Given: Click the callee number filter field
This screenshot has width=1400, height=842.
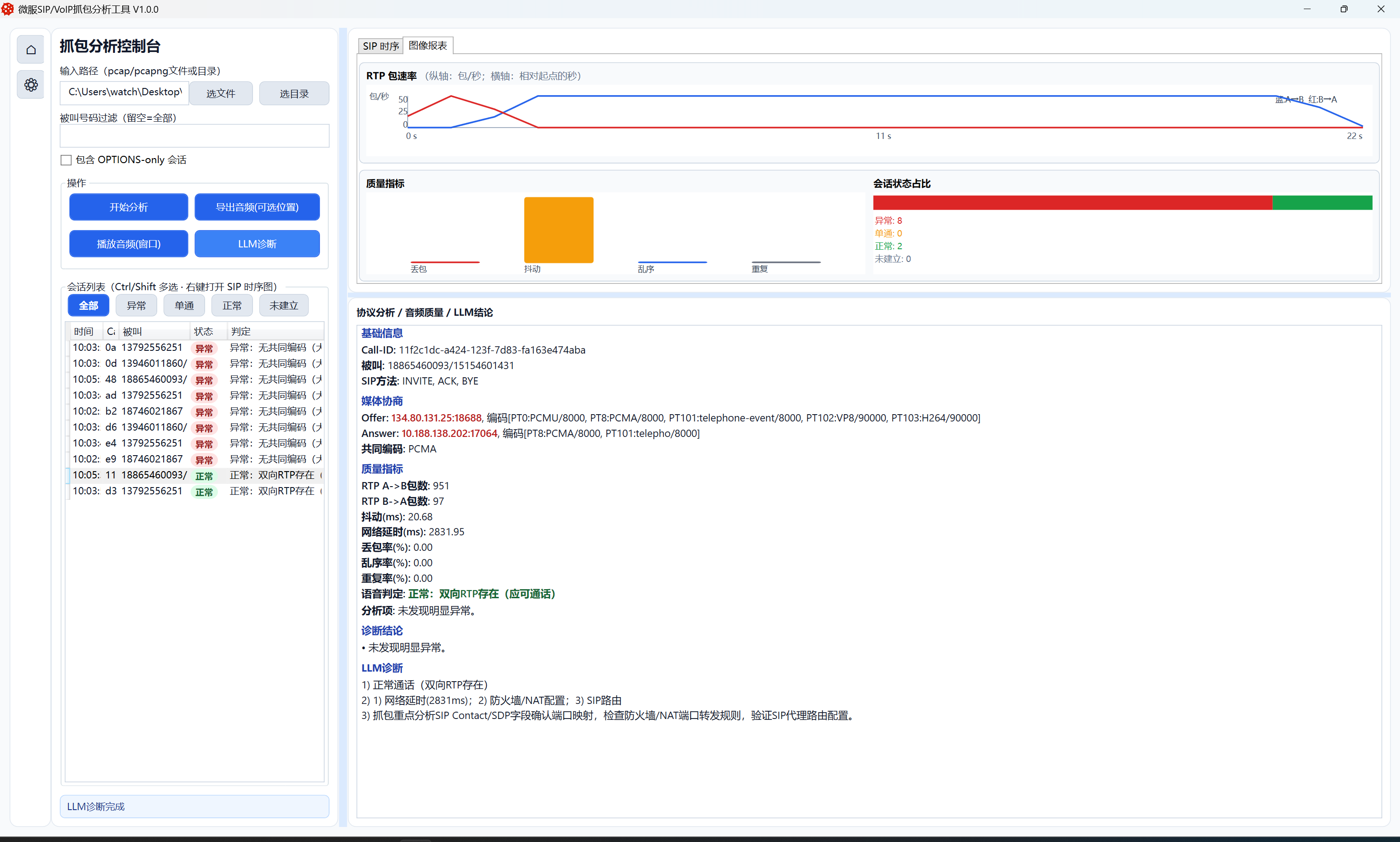Looking at the screenshot, I should pos(194,136).
